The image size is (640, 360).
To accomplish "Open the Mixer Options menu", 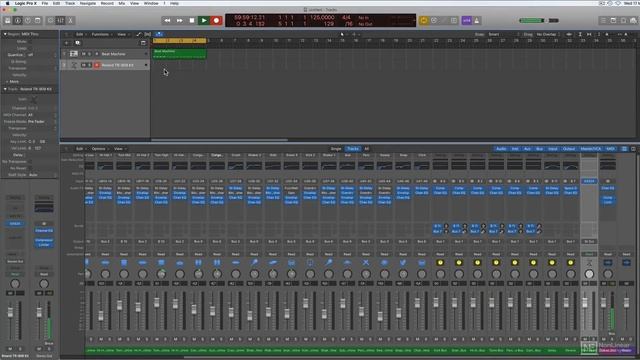I will click(100, 149).
